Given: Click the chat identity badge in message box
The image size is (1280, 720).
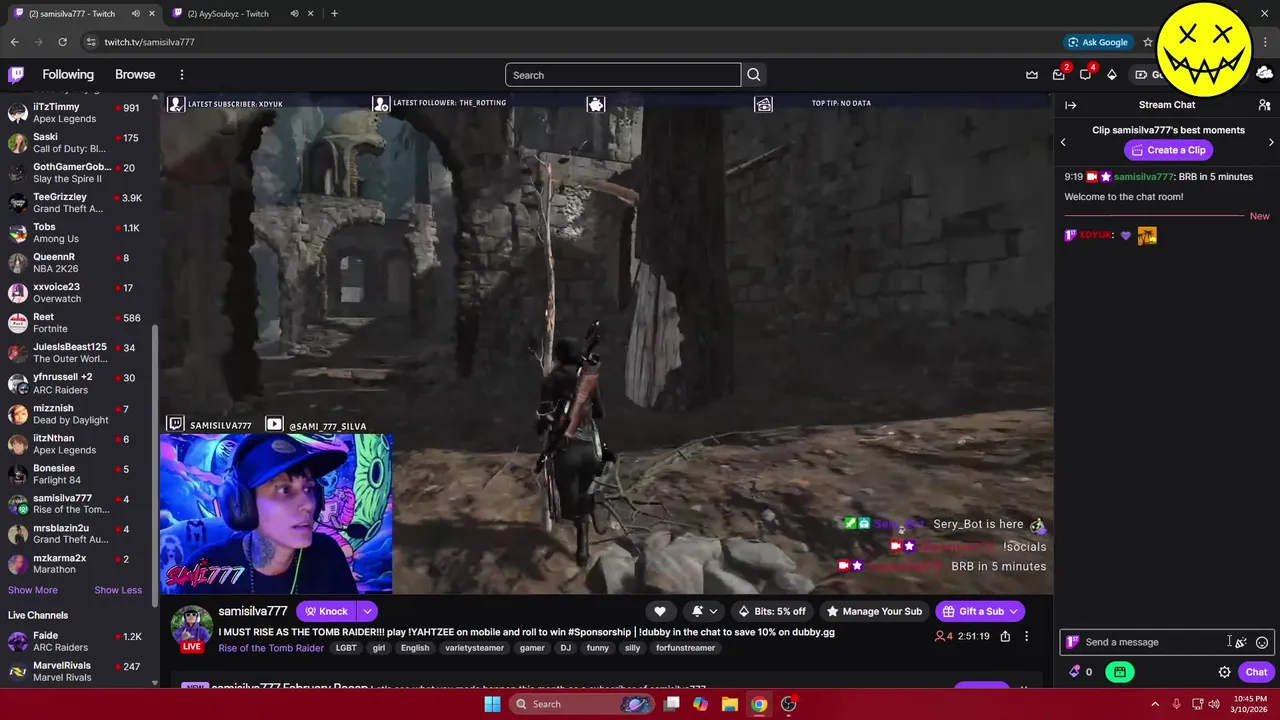Looking at the screenshot, I should [1073, 642].
